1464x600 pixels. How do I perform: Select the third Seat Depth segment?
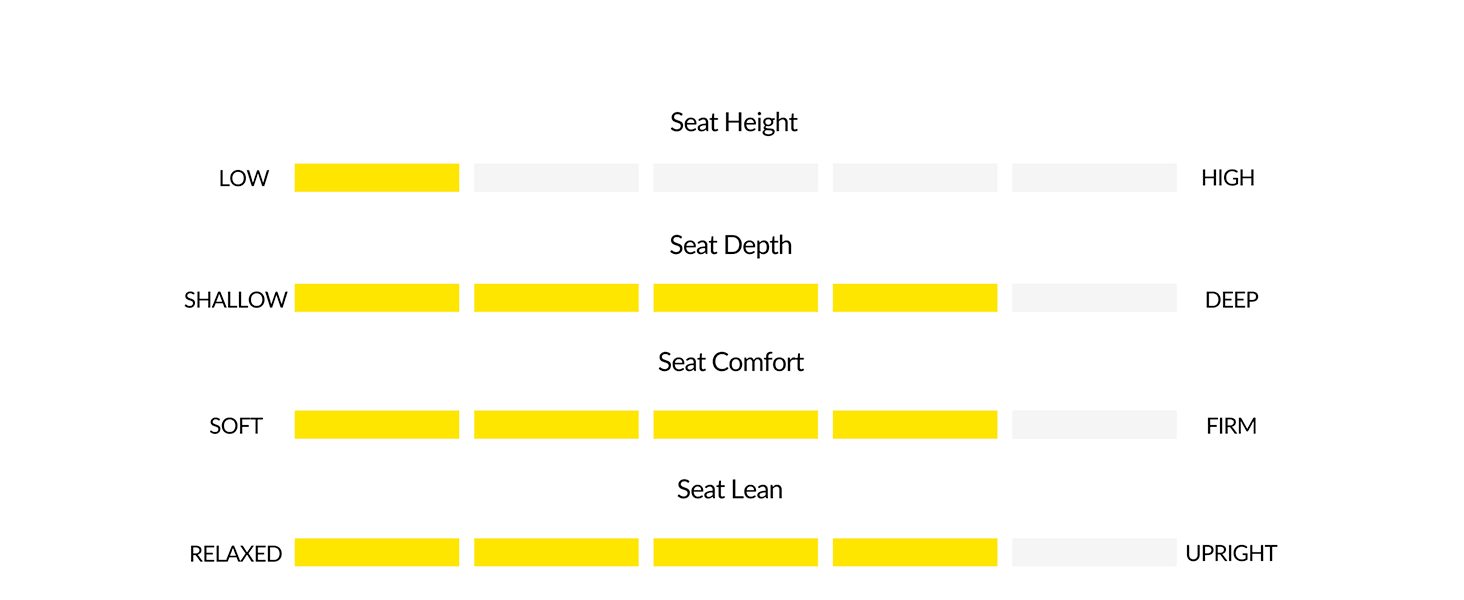pos(735,298)
